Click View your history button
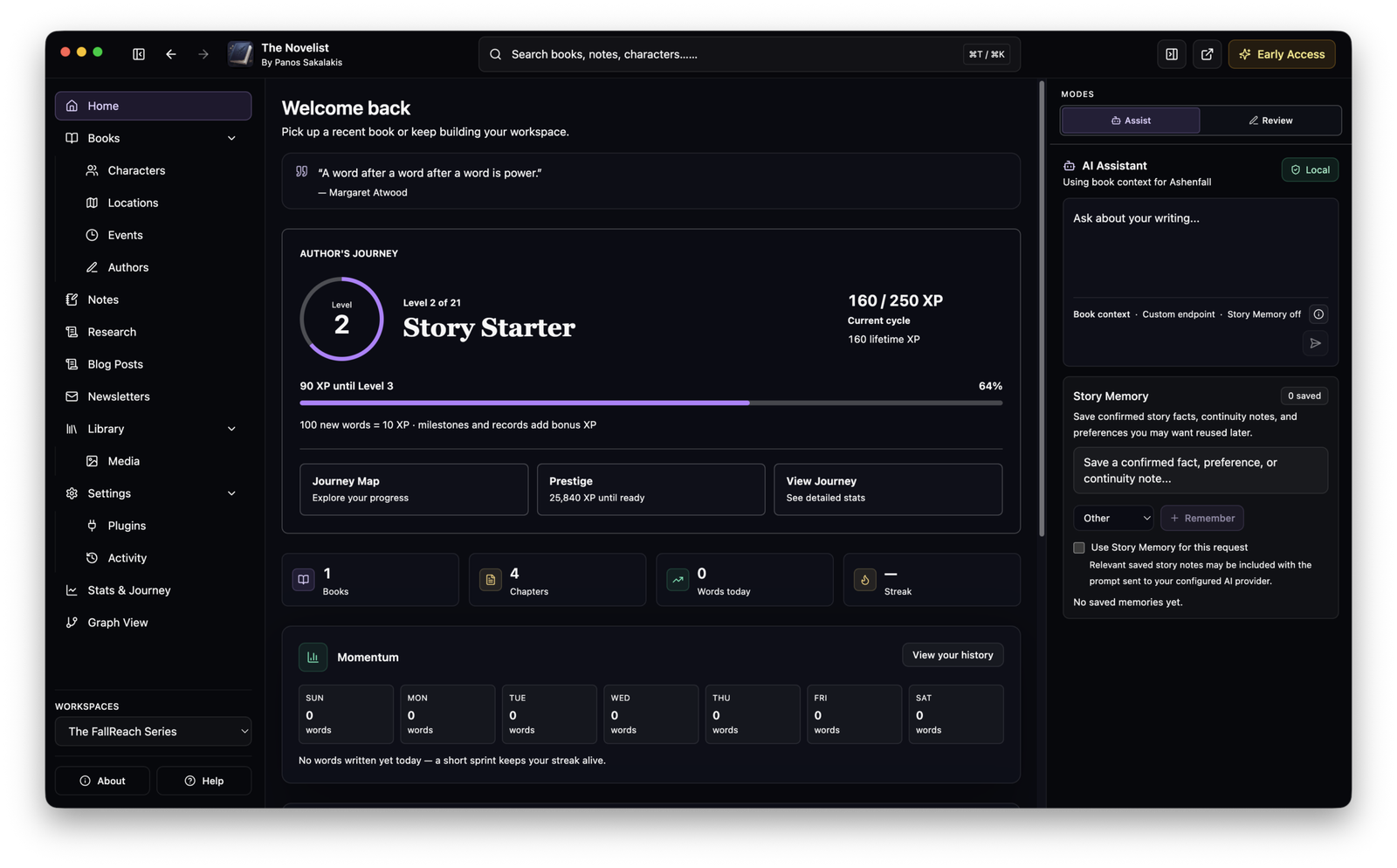The width and height of the screenshot is (1397, 868). [x=953, y=655]
